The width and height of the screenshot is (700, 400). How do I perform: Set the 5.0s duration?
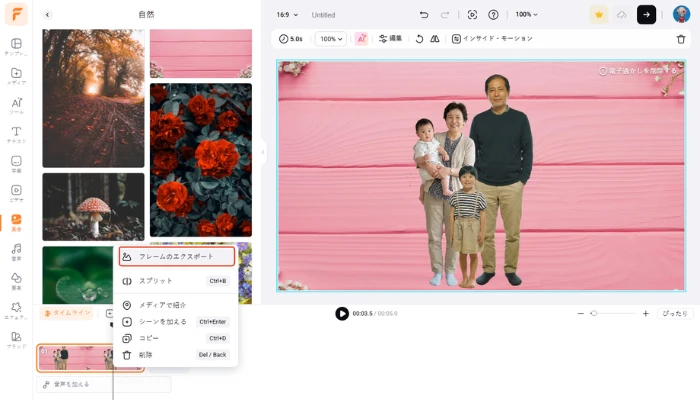click(291, 39)
